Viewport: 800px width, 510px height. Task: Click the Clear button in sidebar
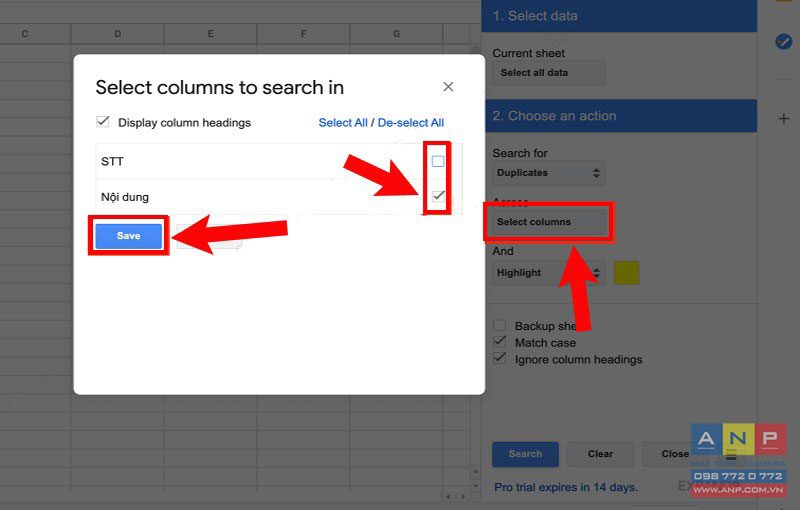600,454
